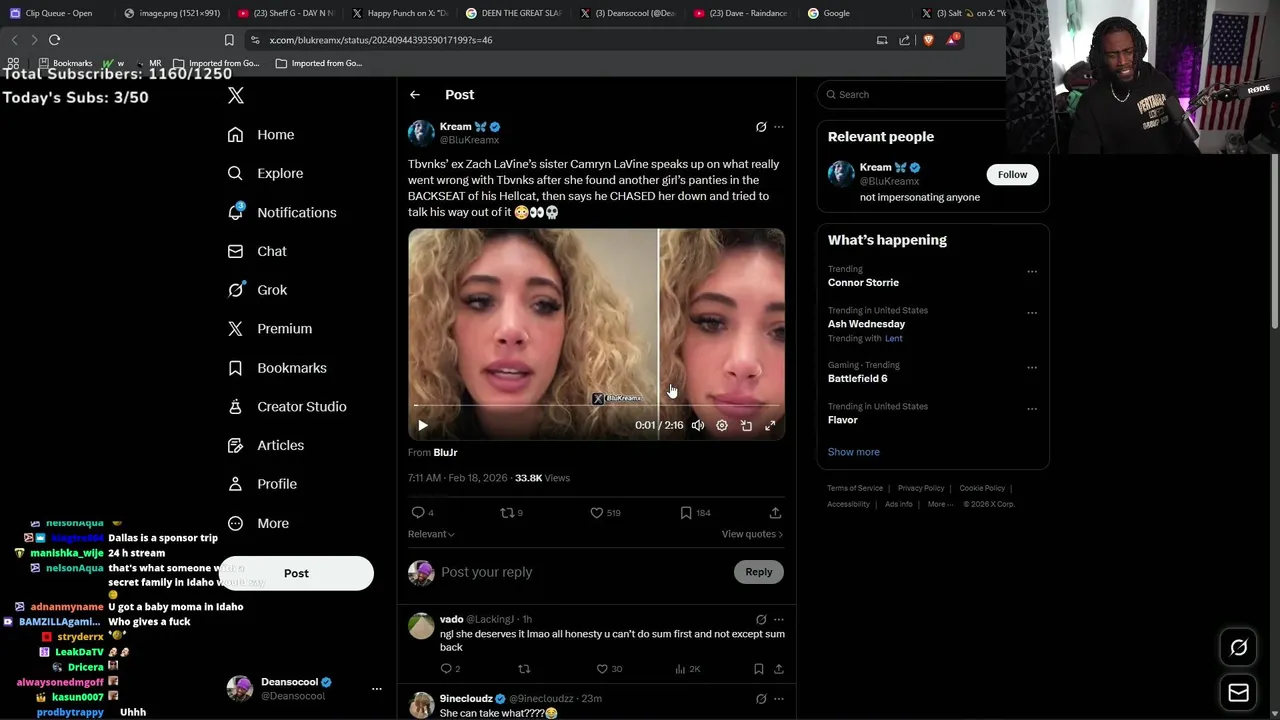Open Bookmarks in the sidebar
Viewport: 1280px width, 720px height.
pos(277,368)
